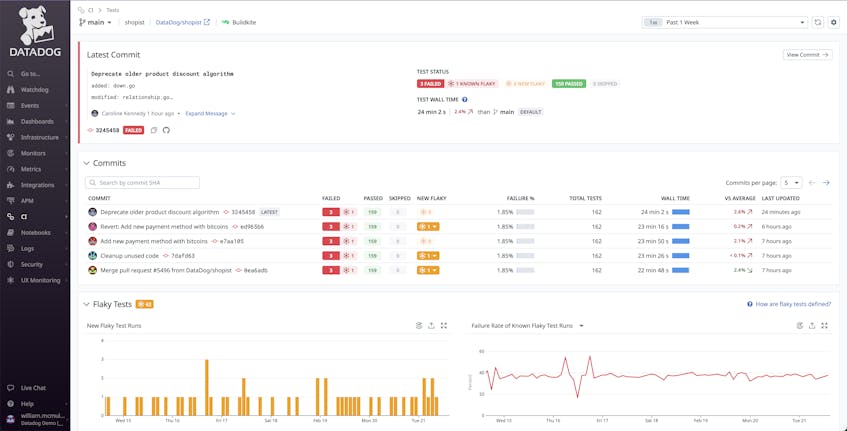Screen dimensions: 847x431
Task: Expand New Flaky Test Runs chart fullscreen
Action: (444, 326)
